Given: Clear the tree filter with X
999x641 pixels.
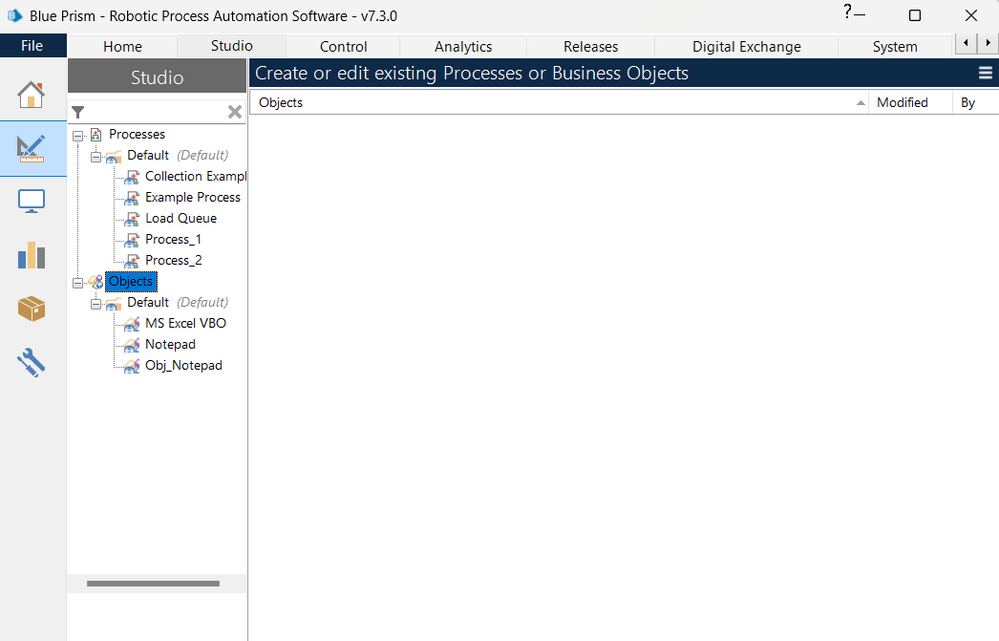Looking at the screenshot, I should (x=234, y=112).
